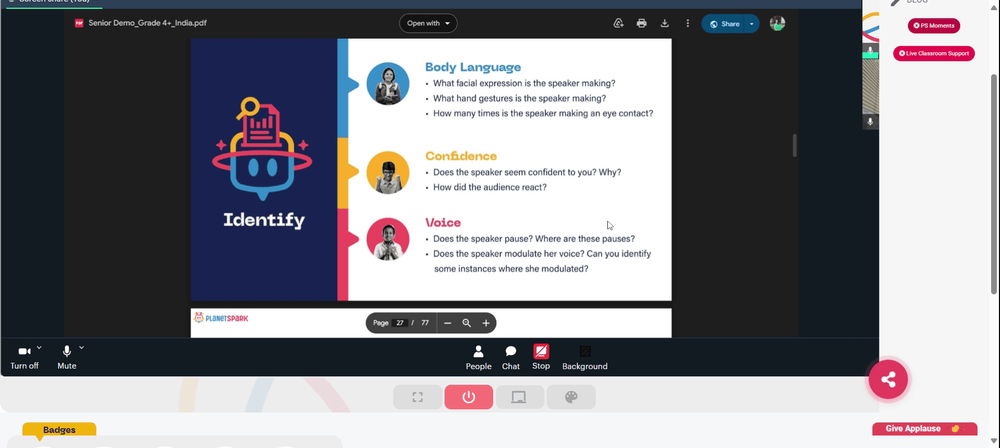Turn off the camera
Image resolution: width=1000 pixels, height=448 pixels.
24,358
